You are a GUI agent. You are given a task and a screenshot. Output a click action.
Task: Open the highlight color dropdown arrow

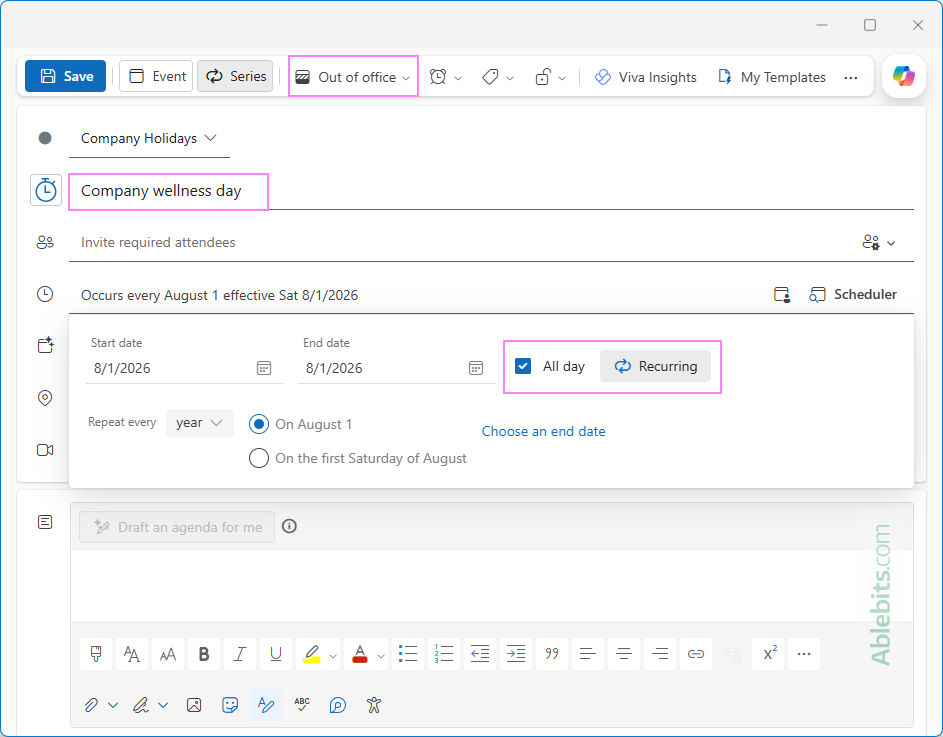333,655
